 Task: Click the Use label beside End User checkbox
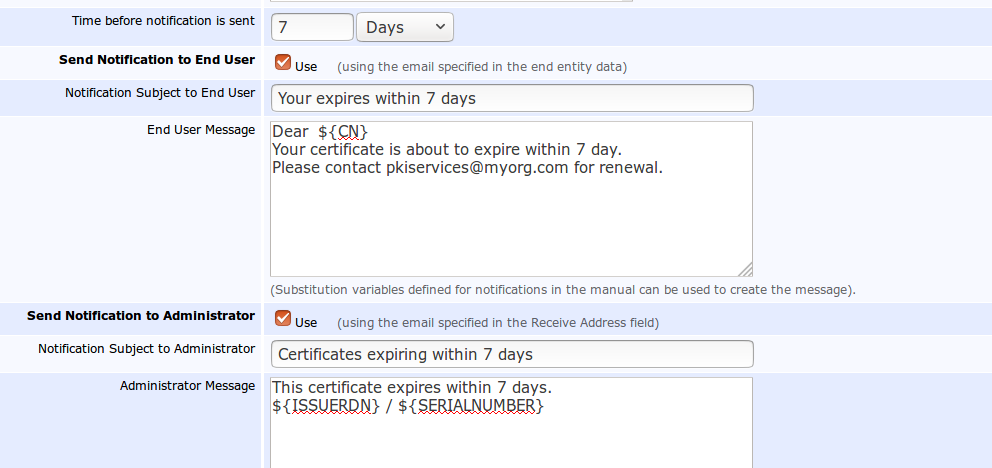(x=306, y=67)
